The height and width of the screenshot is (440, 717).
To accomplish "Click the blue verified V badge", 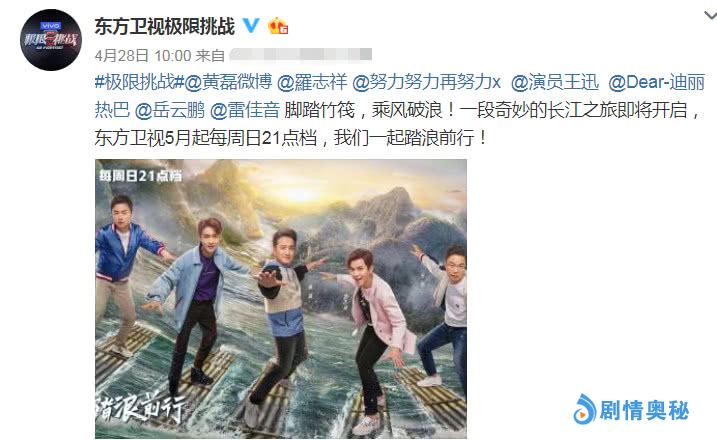I will coord(251,26).
